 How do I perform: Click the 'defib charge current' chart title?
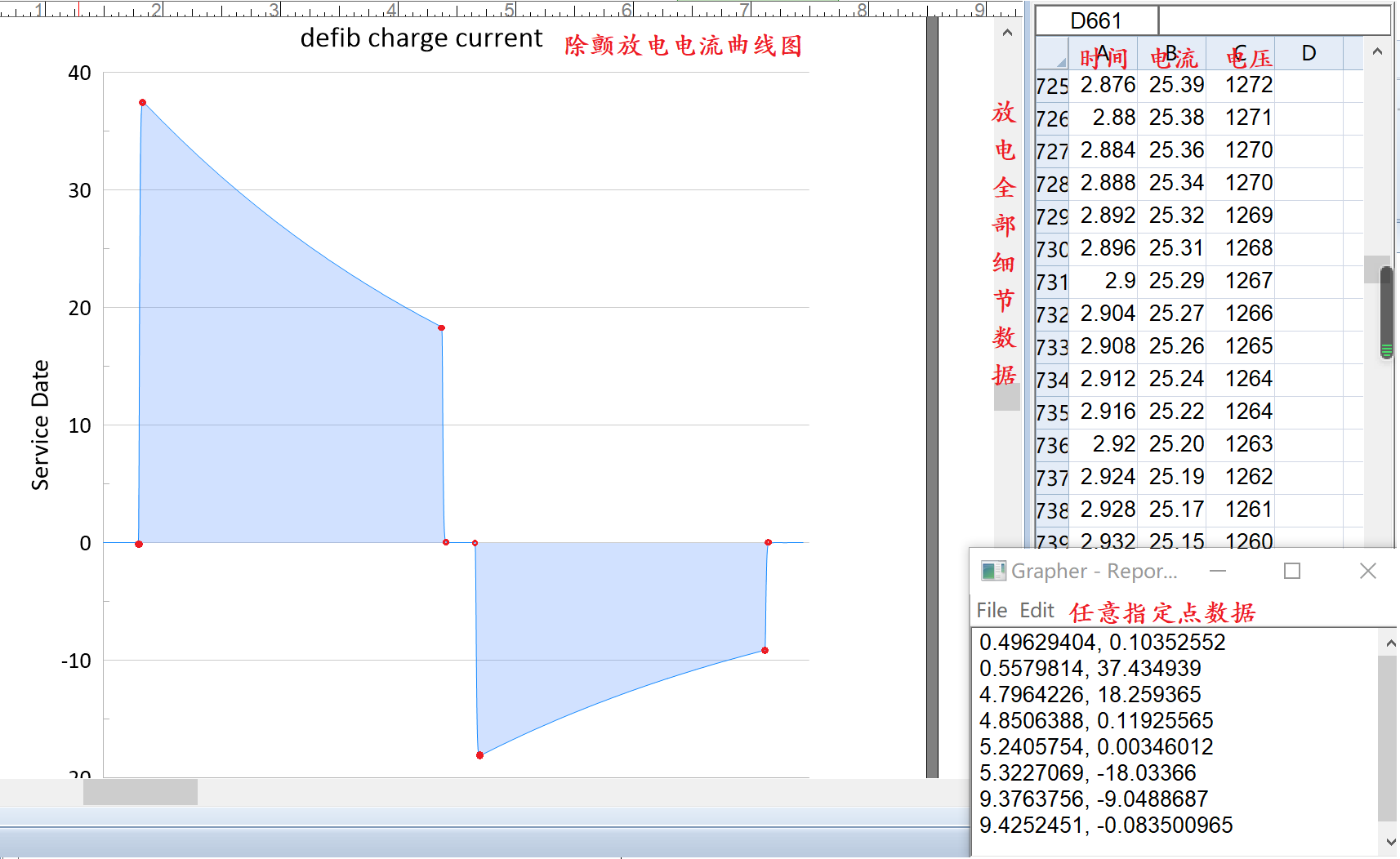coord(421,38)
